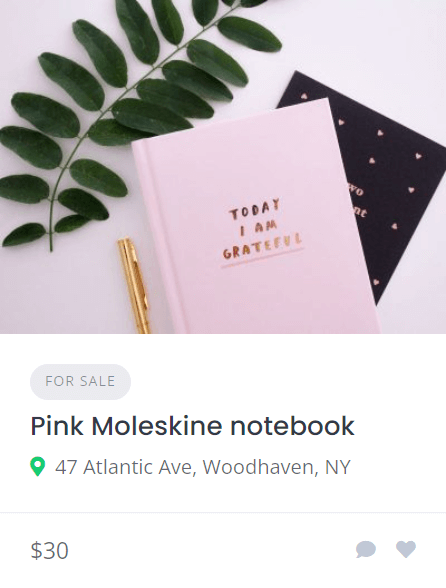The height and width of the screenshot is (588, 446).
Task: Click the word 'Pink' in the listing title
Action: click(57, 426)
